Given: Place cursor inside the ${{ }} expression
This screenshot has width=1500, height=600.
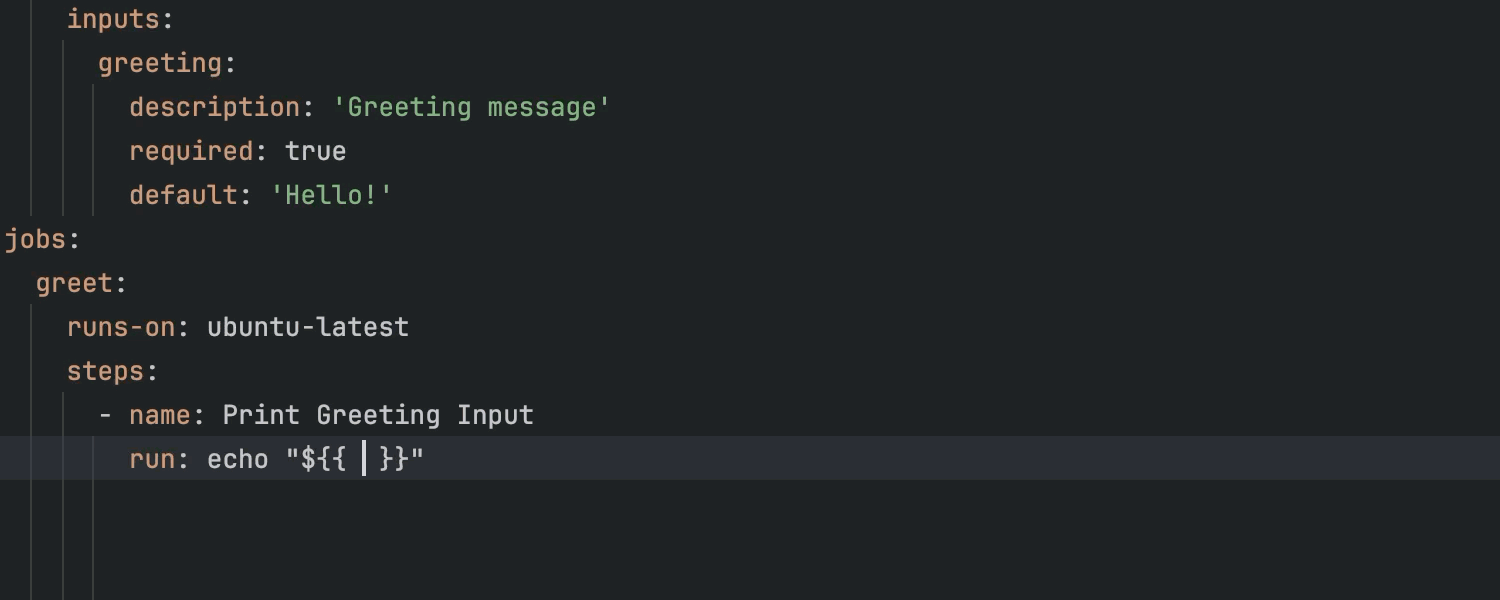Looking at the screenshot, I should pyautogui.click(x=364, y=460).
